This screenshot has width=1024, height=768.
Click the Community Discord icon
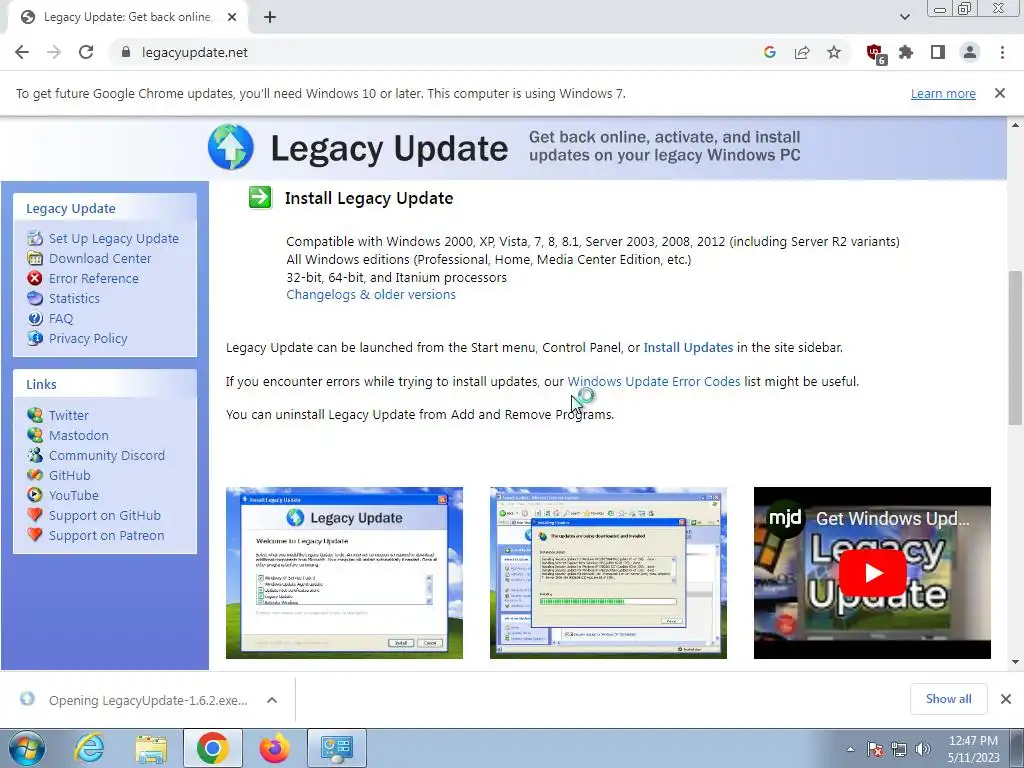[x=35, y=455]
